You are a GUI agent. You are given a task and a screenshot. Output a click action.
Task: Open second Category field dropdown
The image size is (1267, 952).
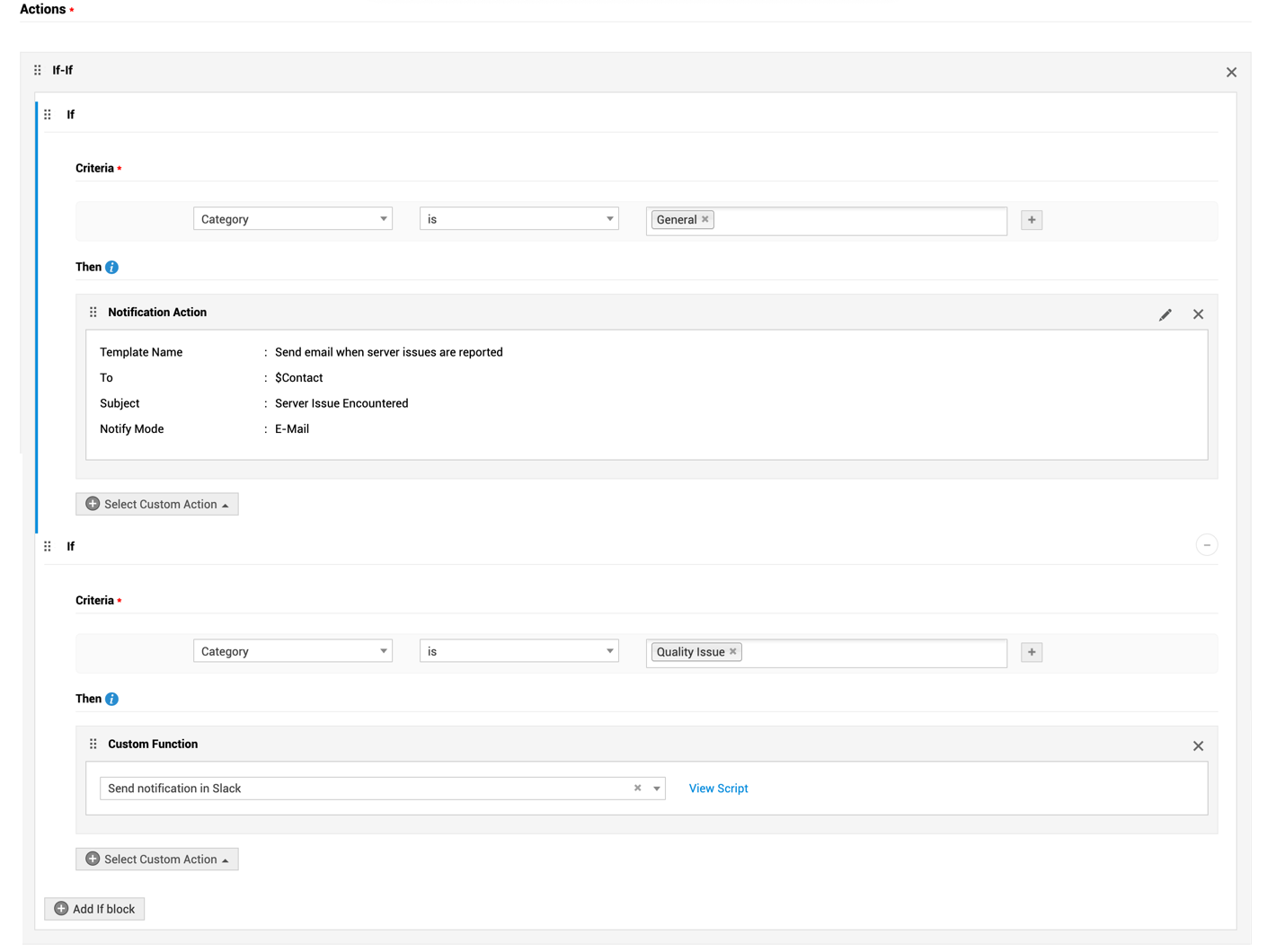tap(292, 652)
